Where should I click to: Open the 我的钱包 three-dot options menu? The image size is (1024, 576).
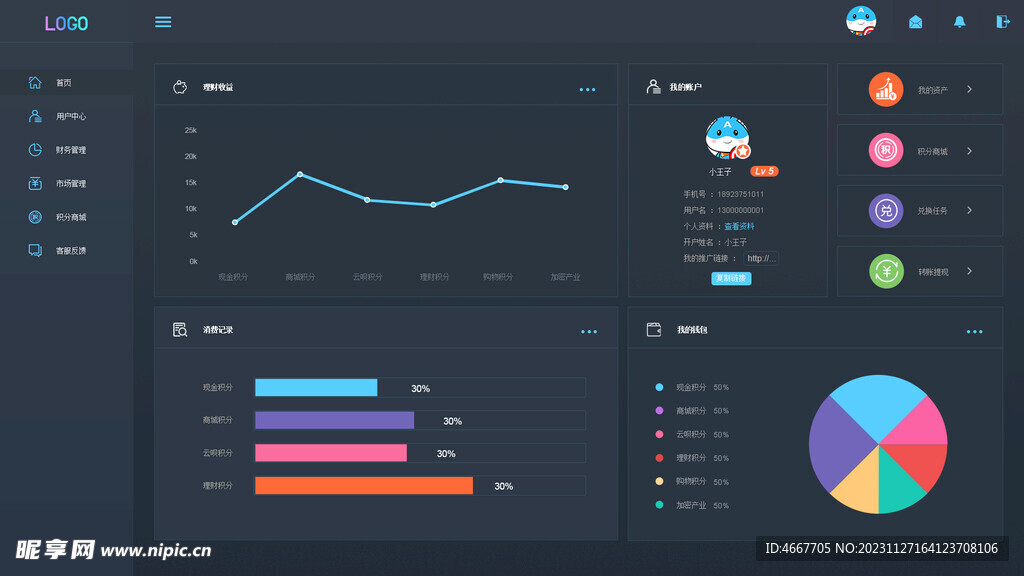pos(974,332)
